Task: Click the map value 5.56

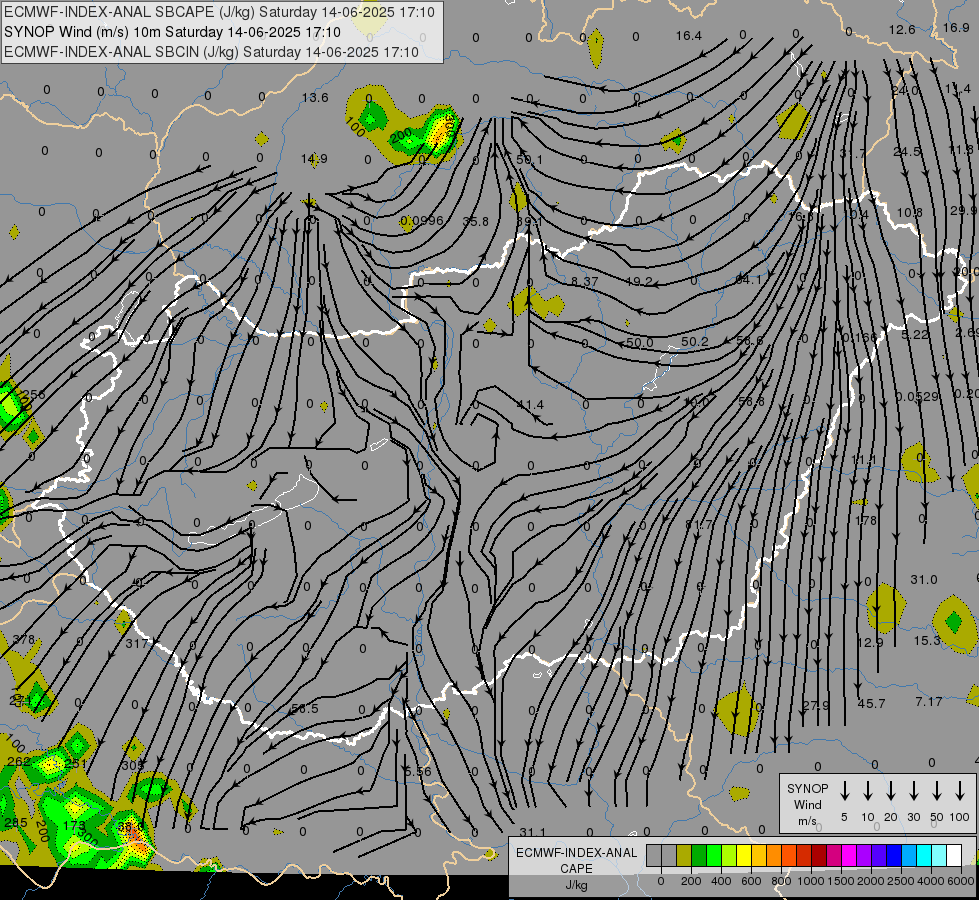Action: pos(418,772)
